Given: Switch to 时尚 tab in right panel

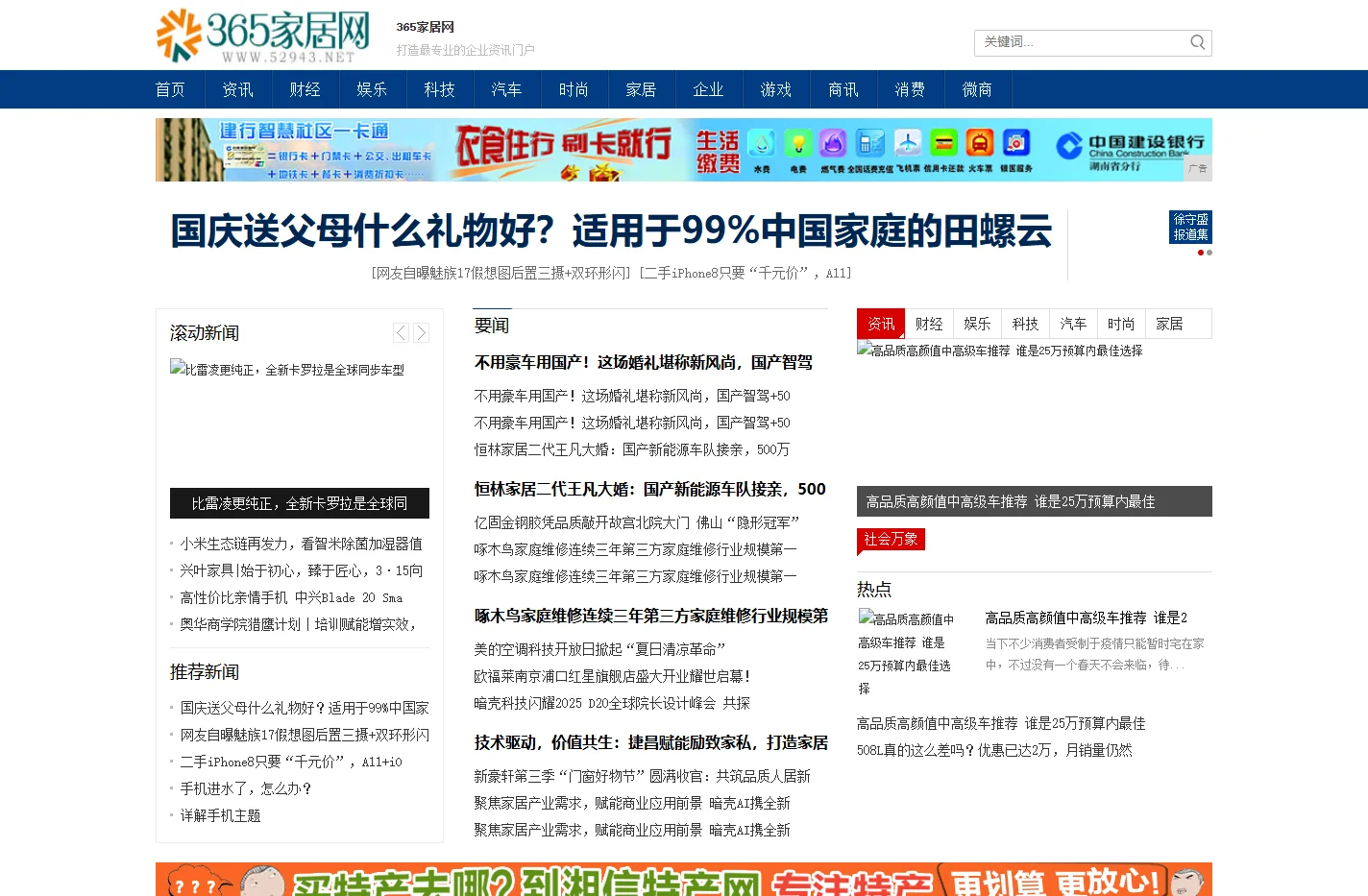Looking at the screenshot, I should pyautogui.click(x=1121, y=324).
